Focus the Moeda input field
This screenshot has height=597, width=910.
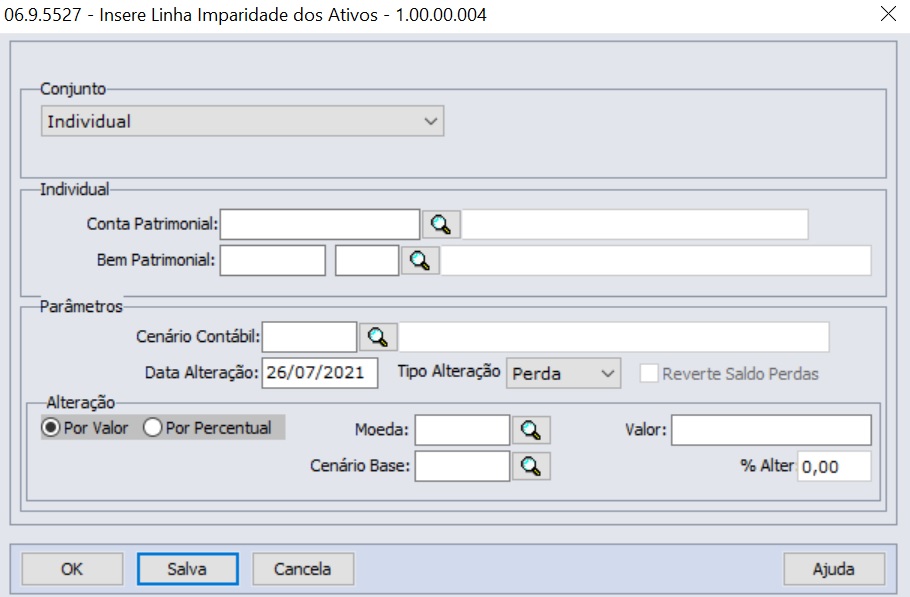point(463,430)
